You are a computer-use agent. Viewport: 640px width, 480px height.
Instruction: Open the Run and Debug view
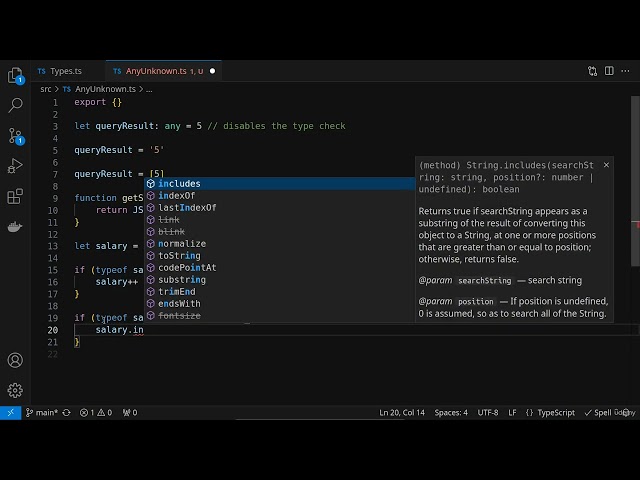click(15, 166)
